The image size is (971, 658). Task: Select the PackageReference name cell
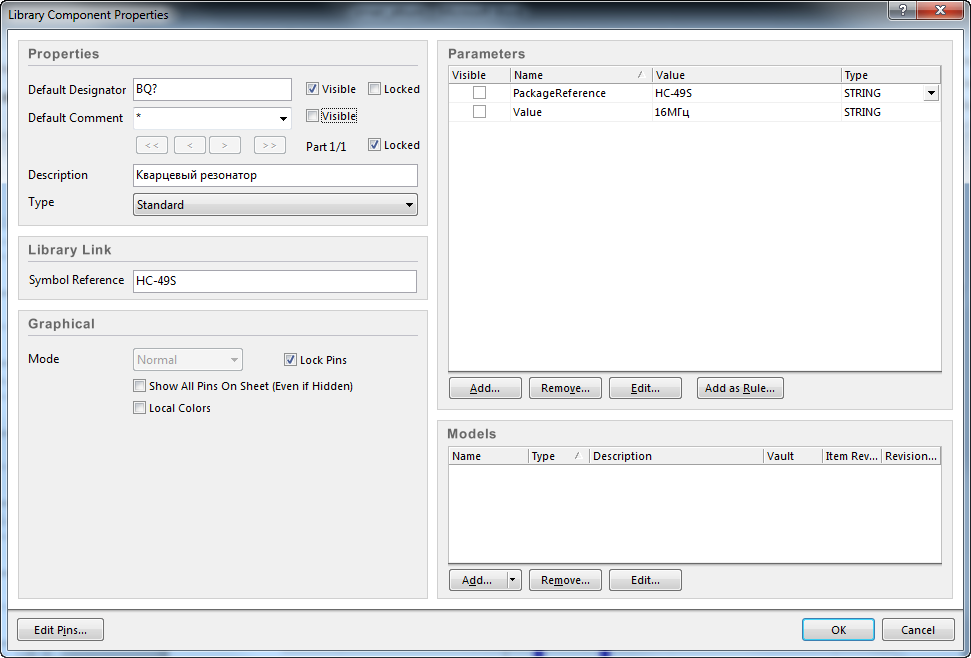(x=581, y=93)
